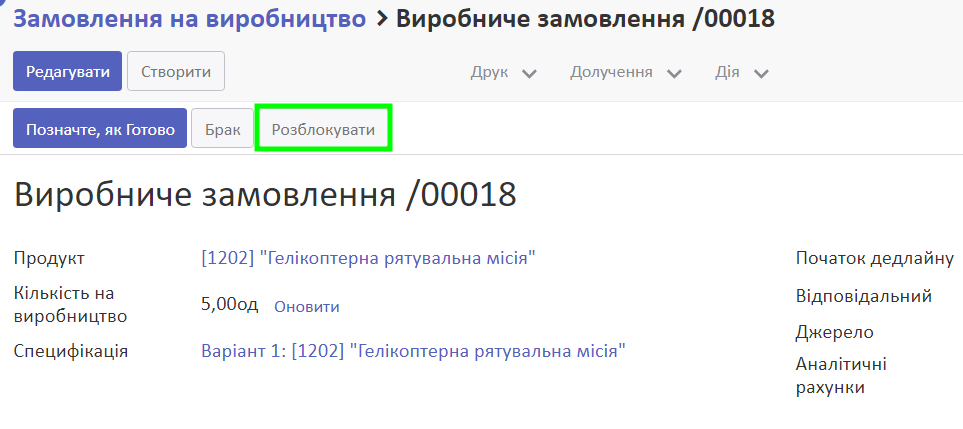This screenshot has height=429, width=963.
Task: Click the Початок дедлайну label
Action: point(875,258)
